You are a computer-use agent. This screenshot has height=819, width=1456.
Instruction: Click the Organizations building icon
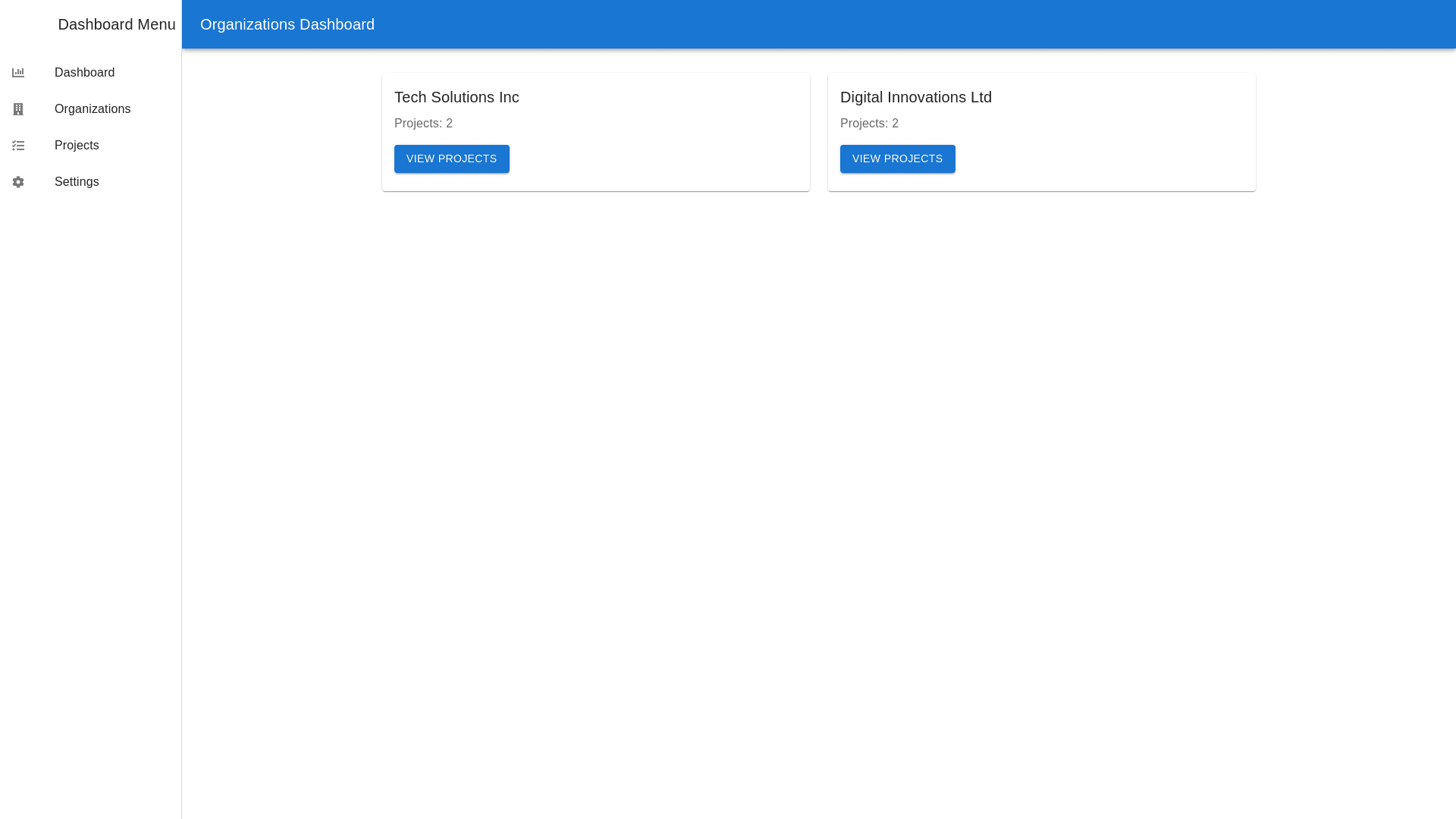pos(18,109)
